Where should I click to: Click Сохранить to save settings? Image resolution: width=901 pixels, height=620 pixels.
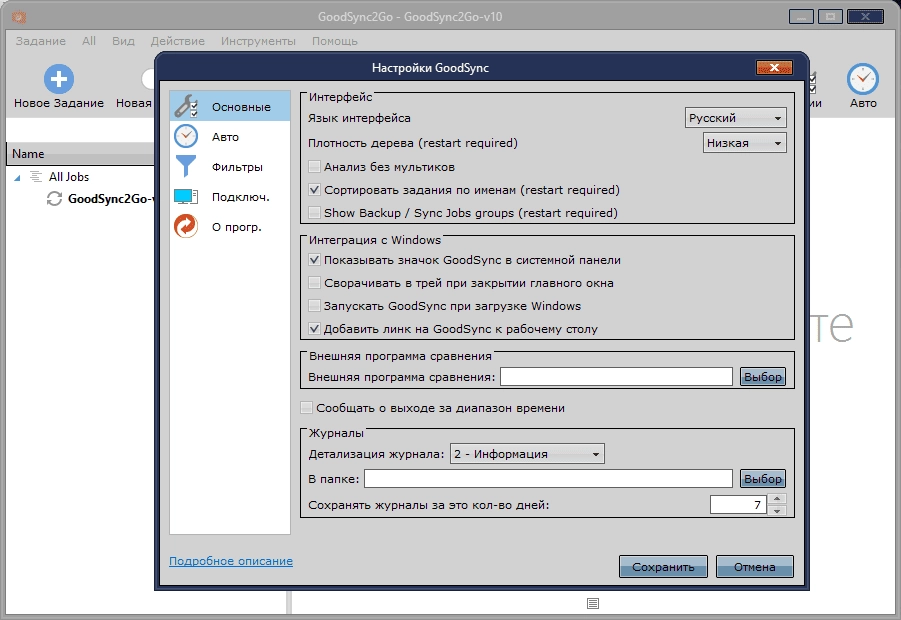point(663,567)
